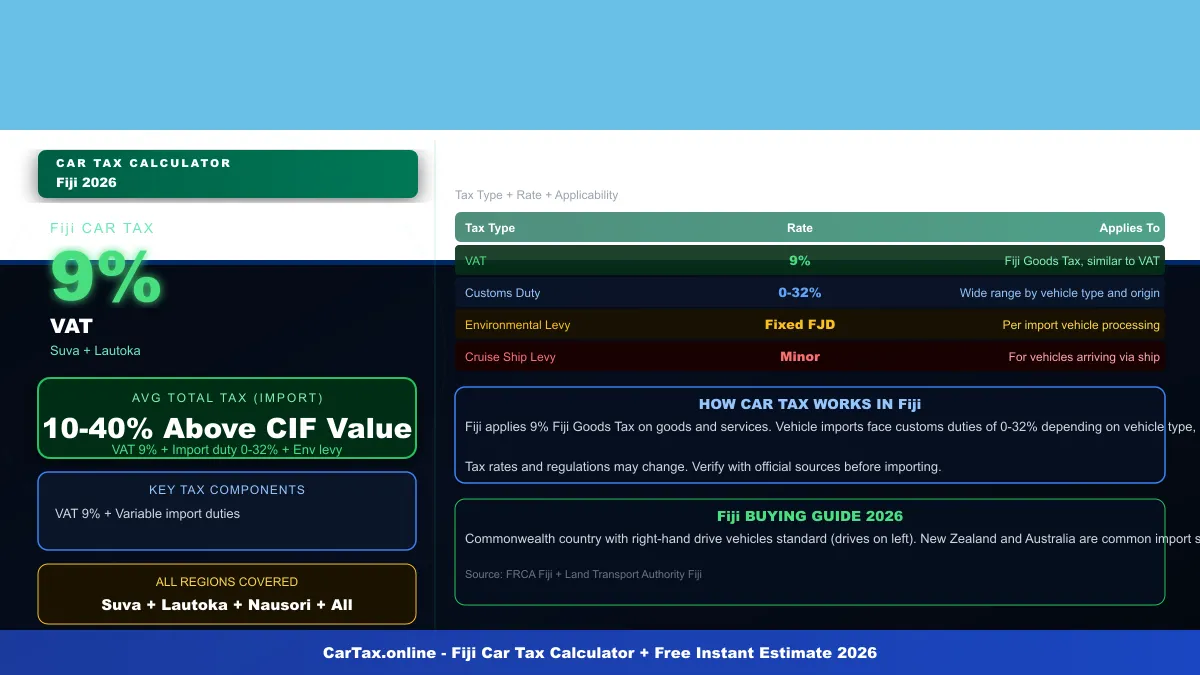The width and height of the screenshot is (1200, 675).
Task: Click the 'Cruise Ship Levy' row label
Action: pyautogui.click(x=510, y=357)
